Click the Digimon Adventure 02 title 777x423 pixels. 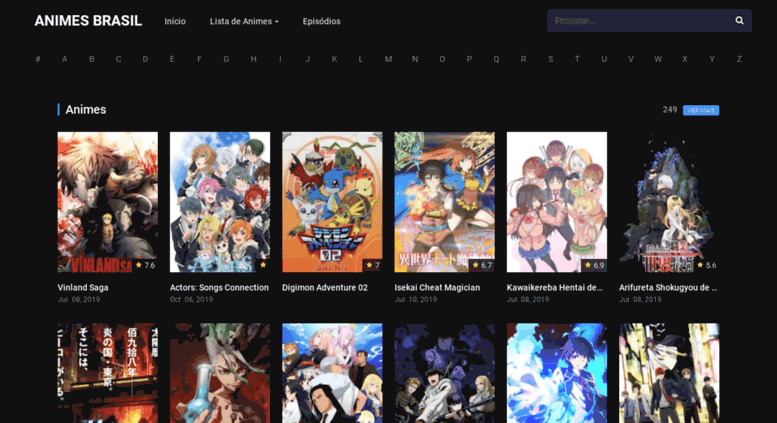pos(325,287)
